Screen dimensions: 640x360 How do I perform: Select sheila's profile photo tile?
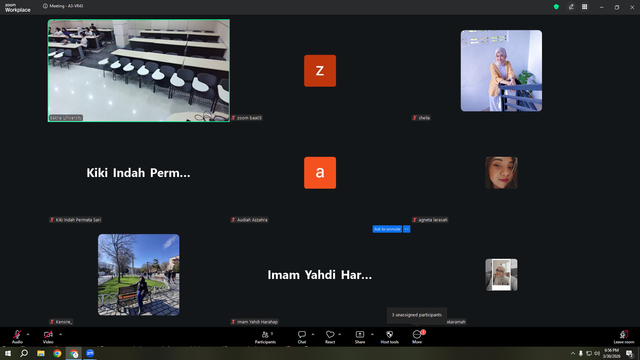(x=501, y=71)
